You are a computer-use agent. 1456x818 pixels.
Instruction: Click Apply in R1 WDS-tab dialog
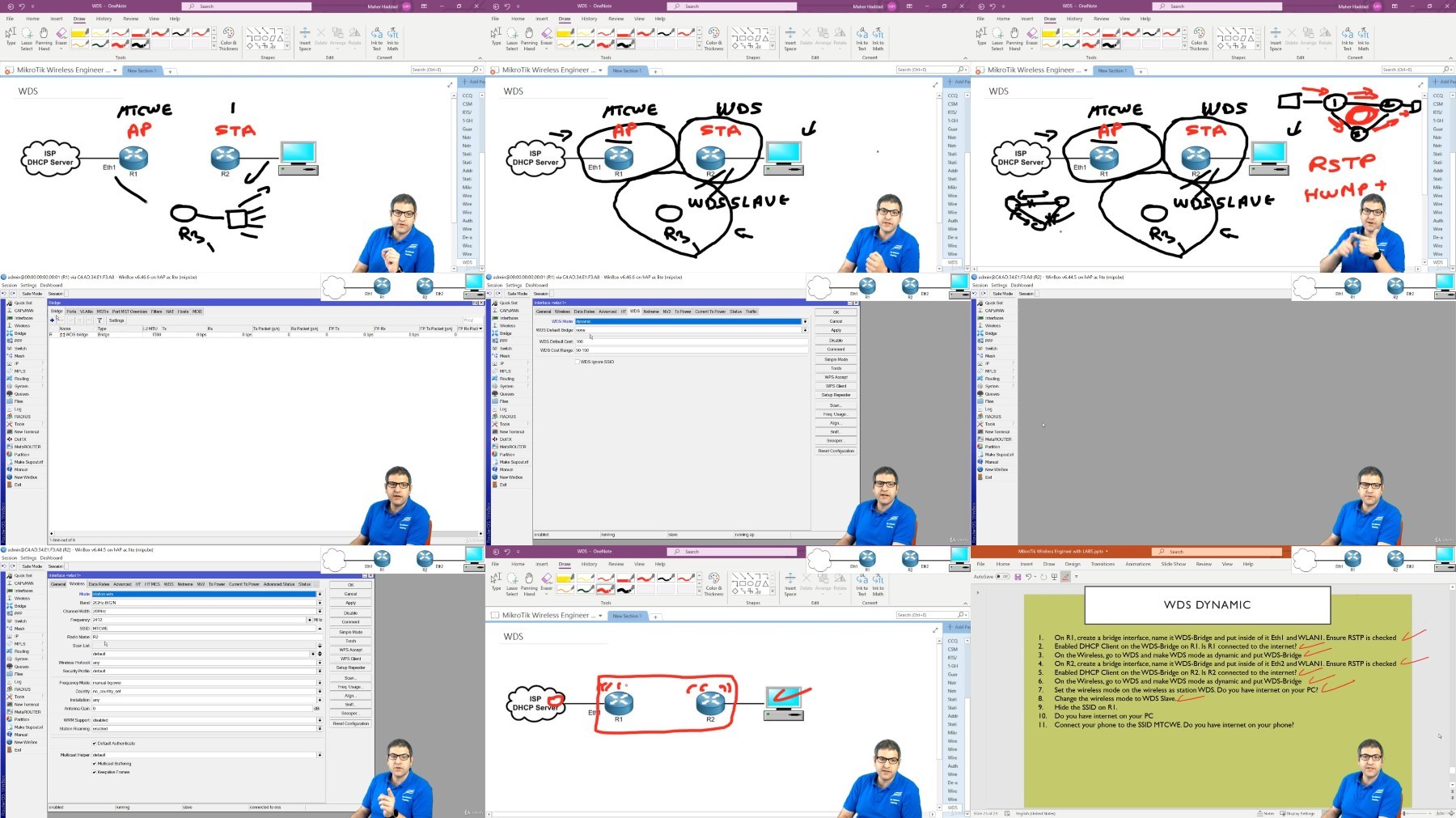[836, 330]
